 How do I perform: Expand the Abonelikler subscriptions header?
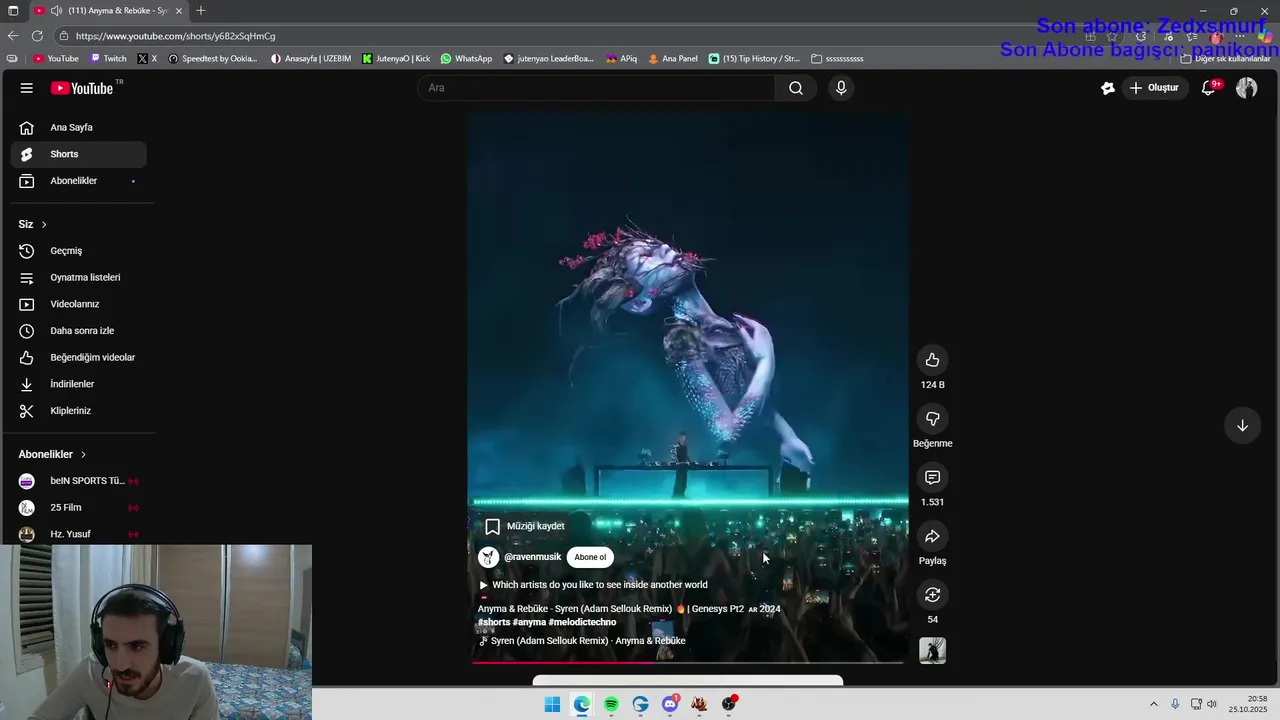53,454
